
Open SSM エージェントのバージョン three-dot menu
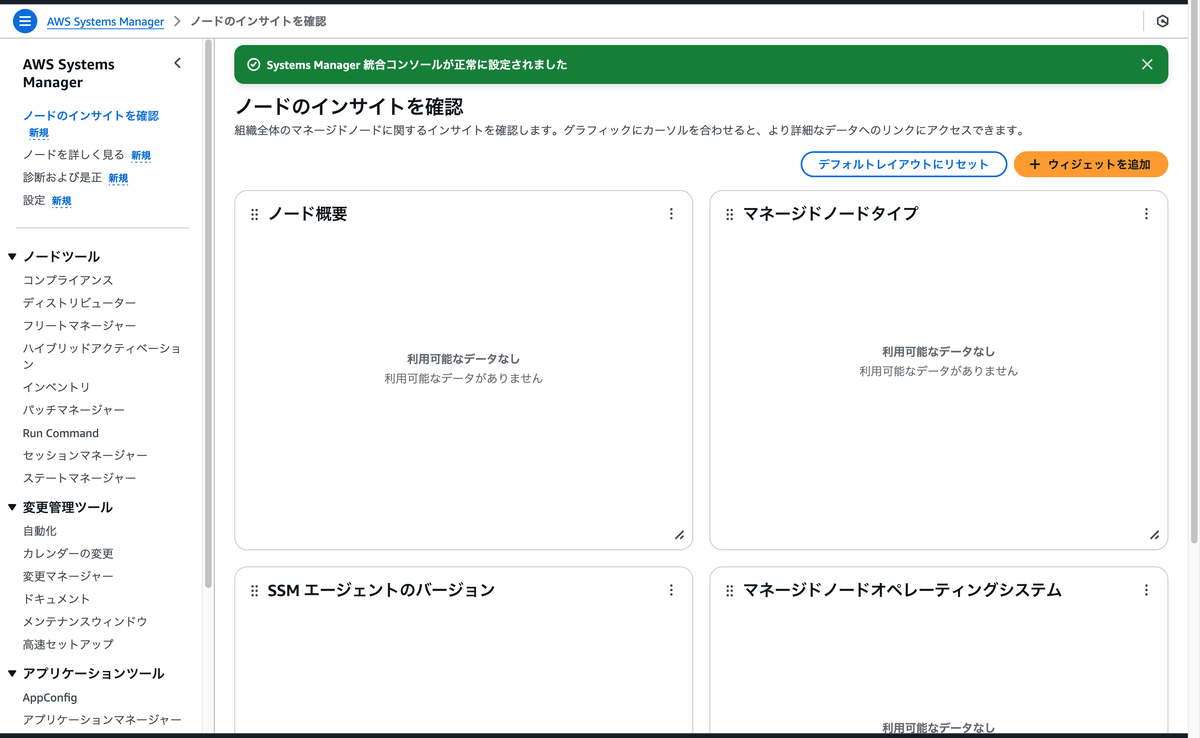point(671,590)
